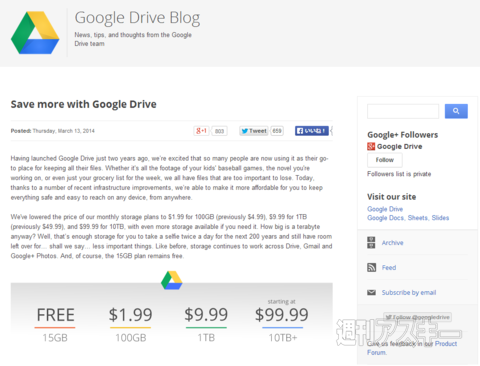Click the Archive icon
Image resolution: width=480 pixels, height=366 pixels.
point(371,243)
